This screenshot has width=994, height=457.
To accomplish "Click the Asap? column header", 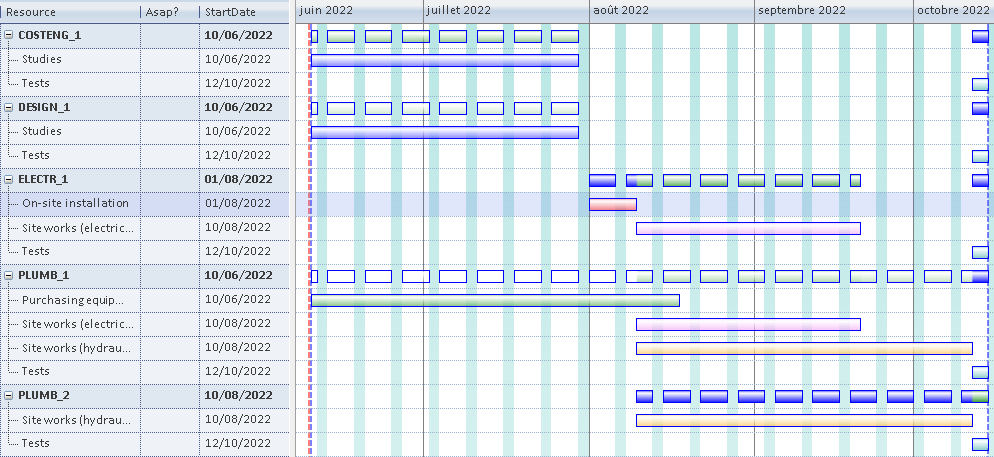I will click(168, 12).
